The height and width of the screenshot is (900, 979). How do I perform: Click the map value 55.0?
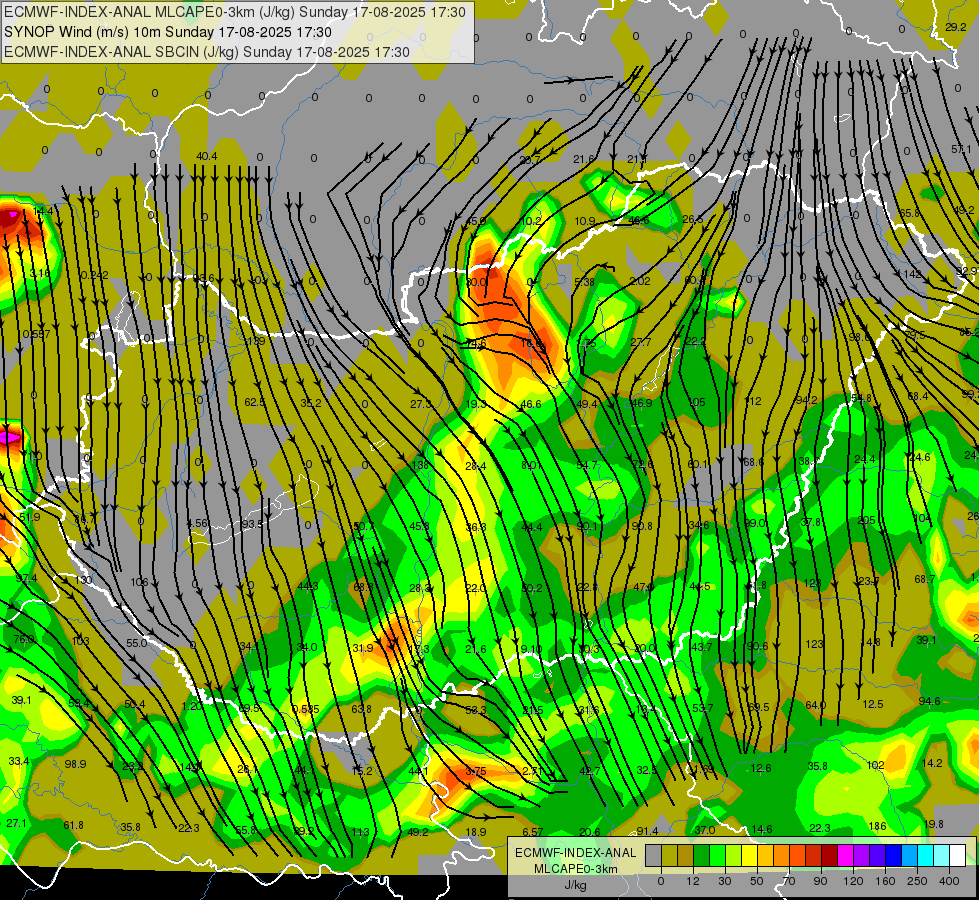(137, 643)
